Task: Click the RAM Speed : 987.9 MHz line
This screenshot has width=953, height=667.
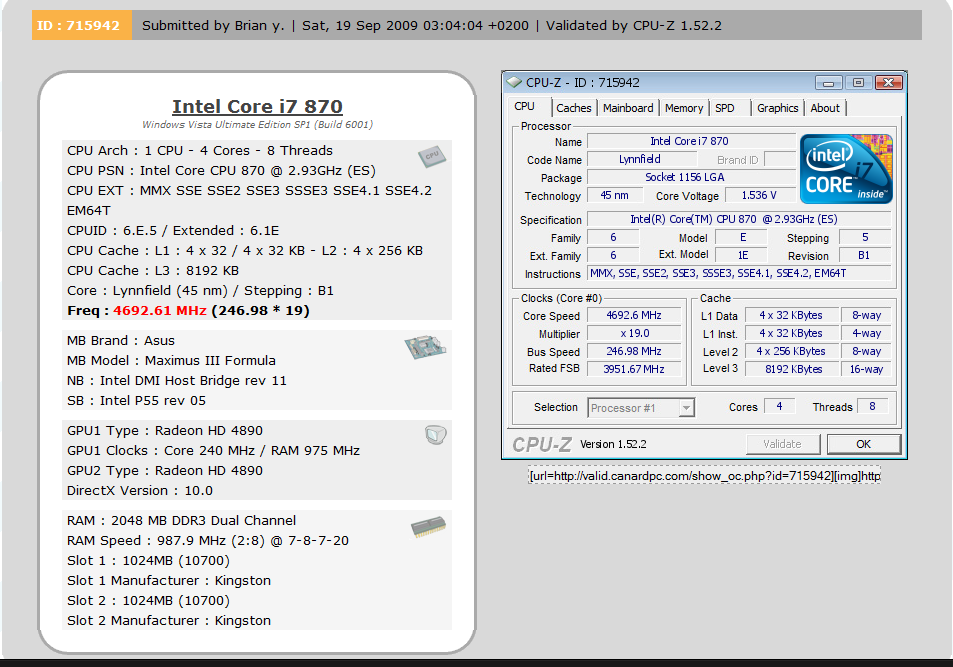Action: tap(208, 541)
